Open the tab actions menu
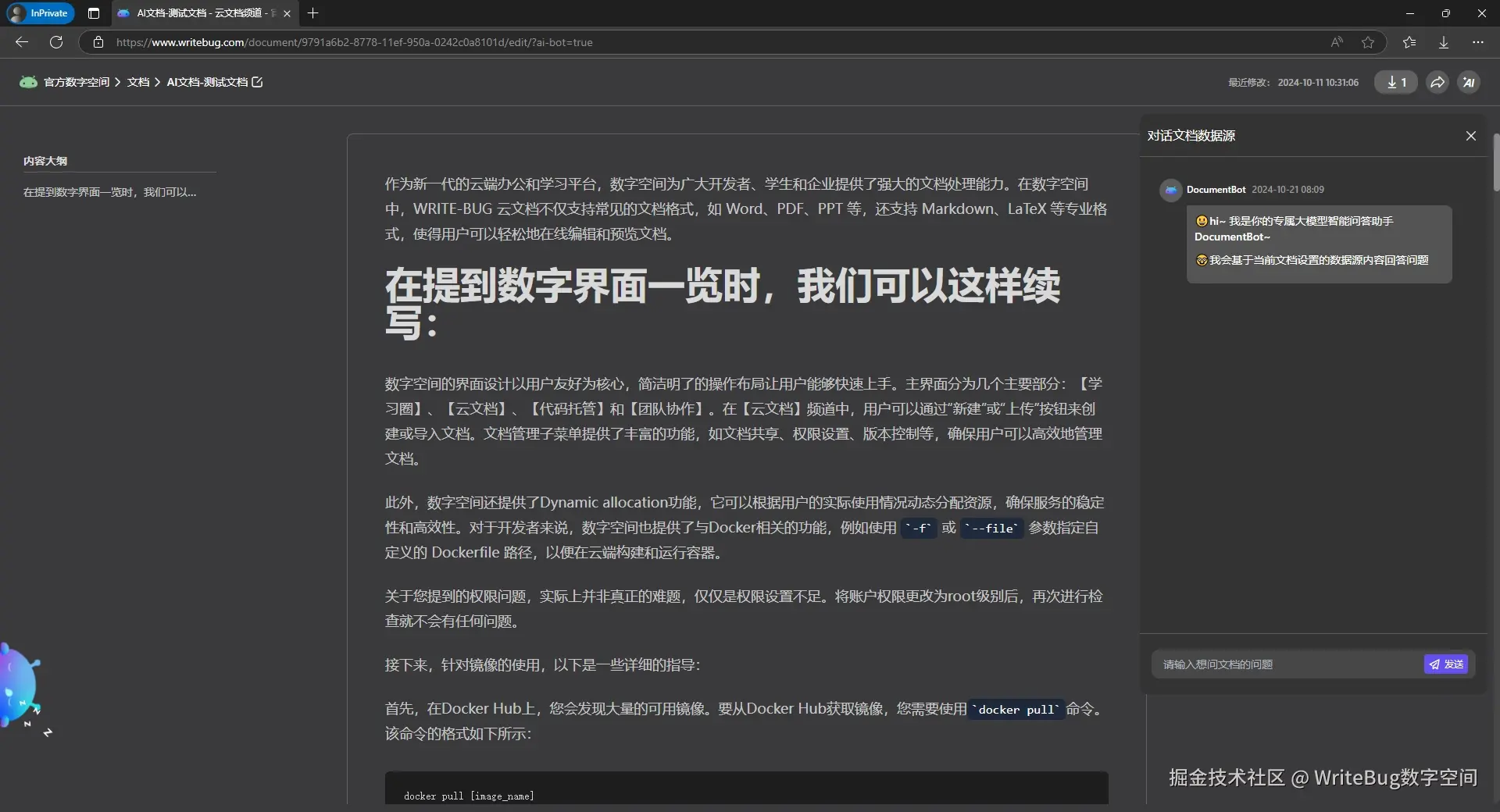 [x=93, y=13]
